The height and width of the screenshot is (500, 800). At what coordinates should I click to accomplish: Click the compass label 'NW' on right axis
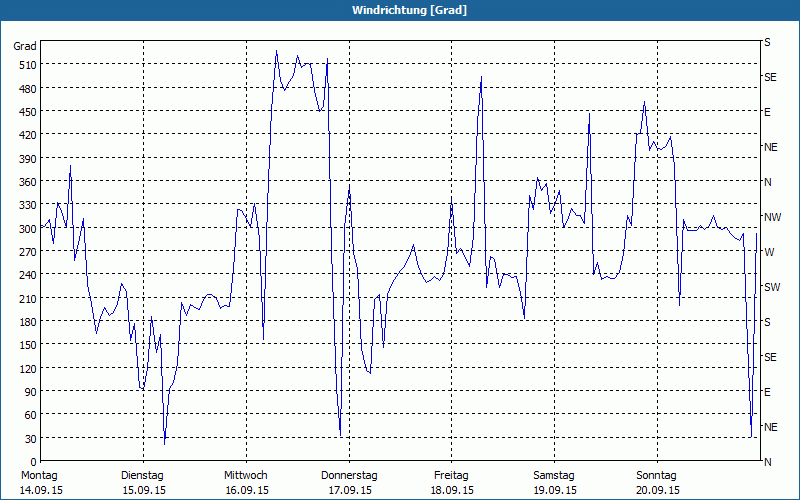772,217
